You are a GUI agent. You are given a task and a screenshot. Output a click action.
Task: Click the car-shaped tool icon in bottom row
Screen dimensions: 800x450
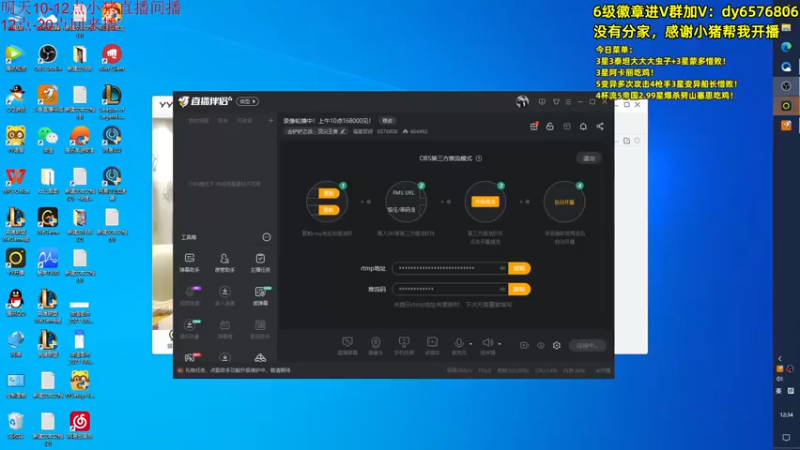click(x=260, y=358)
